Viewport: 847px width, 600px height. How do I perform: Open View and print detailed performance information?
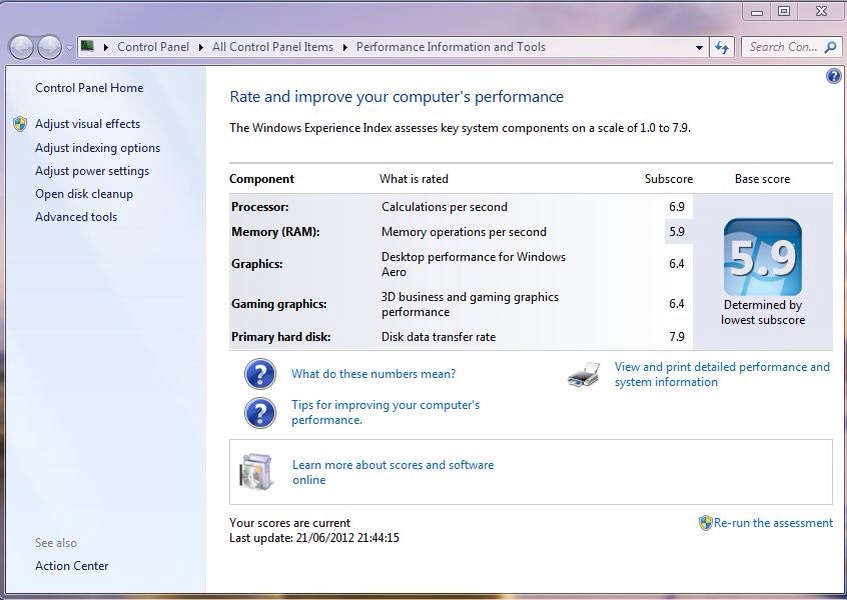[722, 374]
